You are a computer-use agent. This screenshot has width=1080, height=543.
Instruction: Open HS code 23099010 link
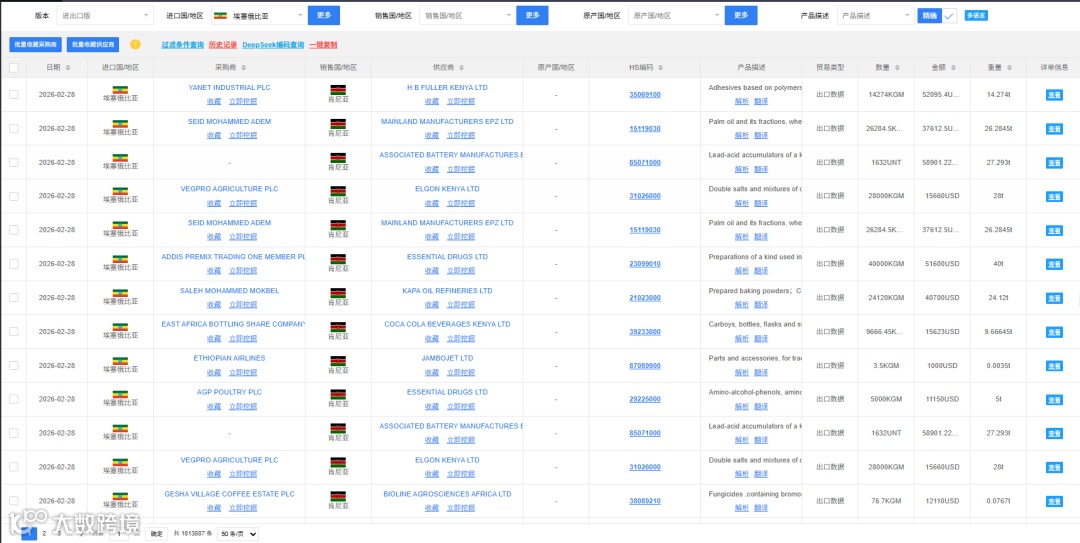645,264
